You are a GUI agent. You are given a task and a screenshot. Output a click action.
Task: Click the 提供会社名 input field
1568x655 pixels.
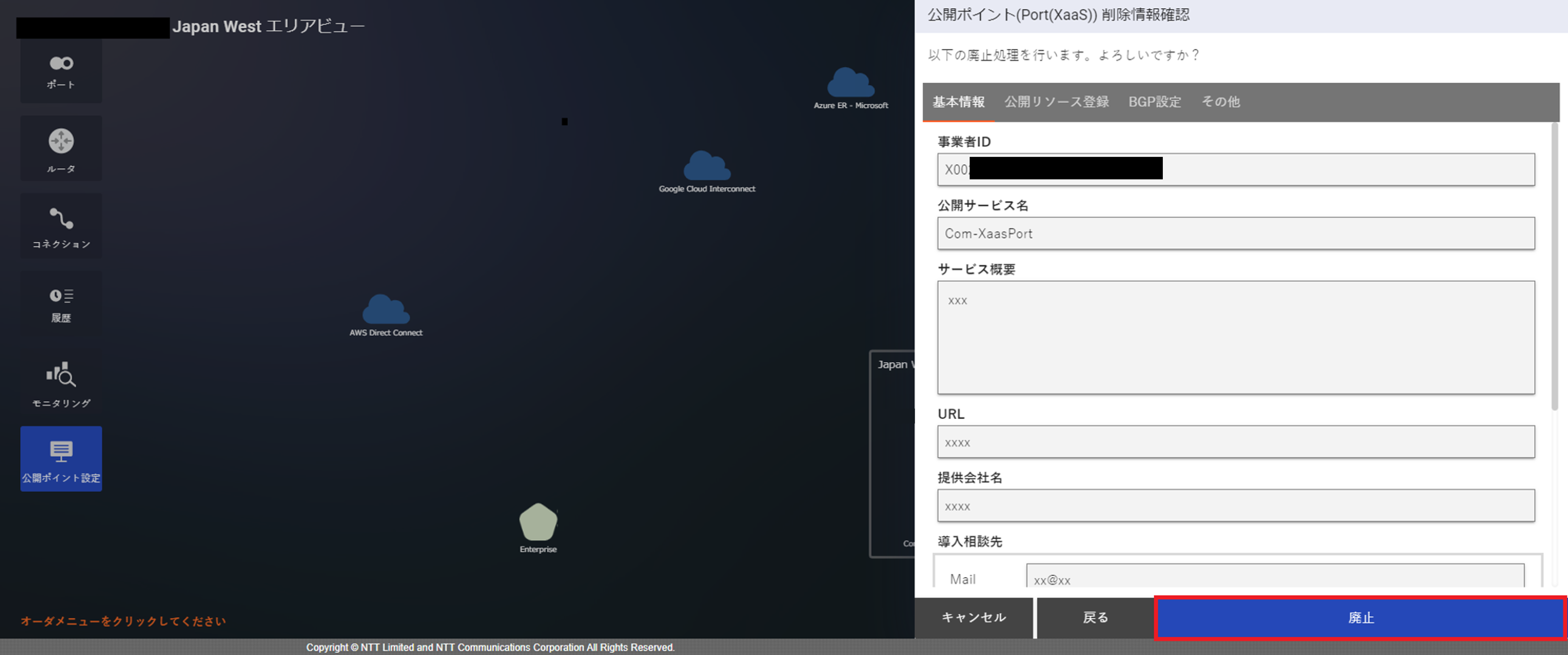click(x=1236, y=506)
